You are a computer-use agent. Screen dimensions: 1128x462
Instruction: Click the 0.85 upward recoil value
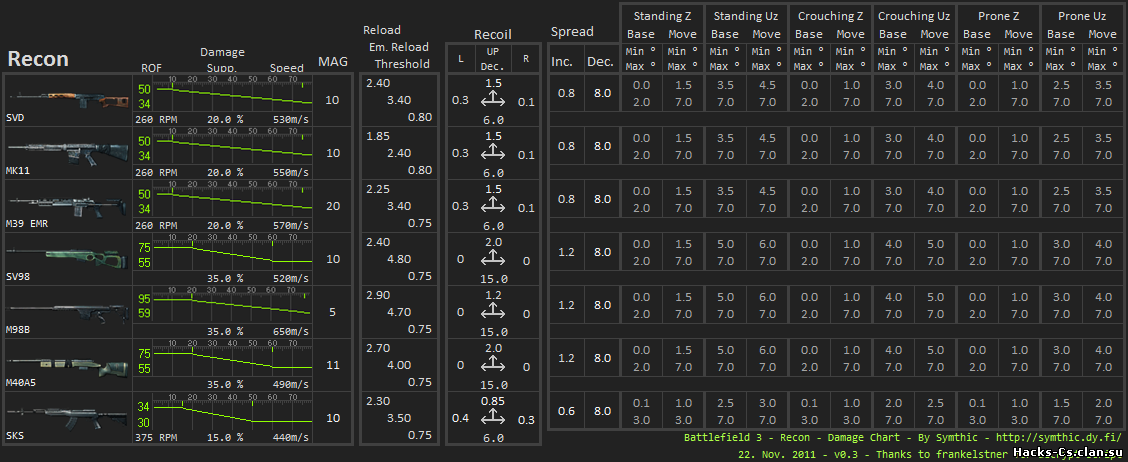pos(494,401)
